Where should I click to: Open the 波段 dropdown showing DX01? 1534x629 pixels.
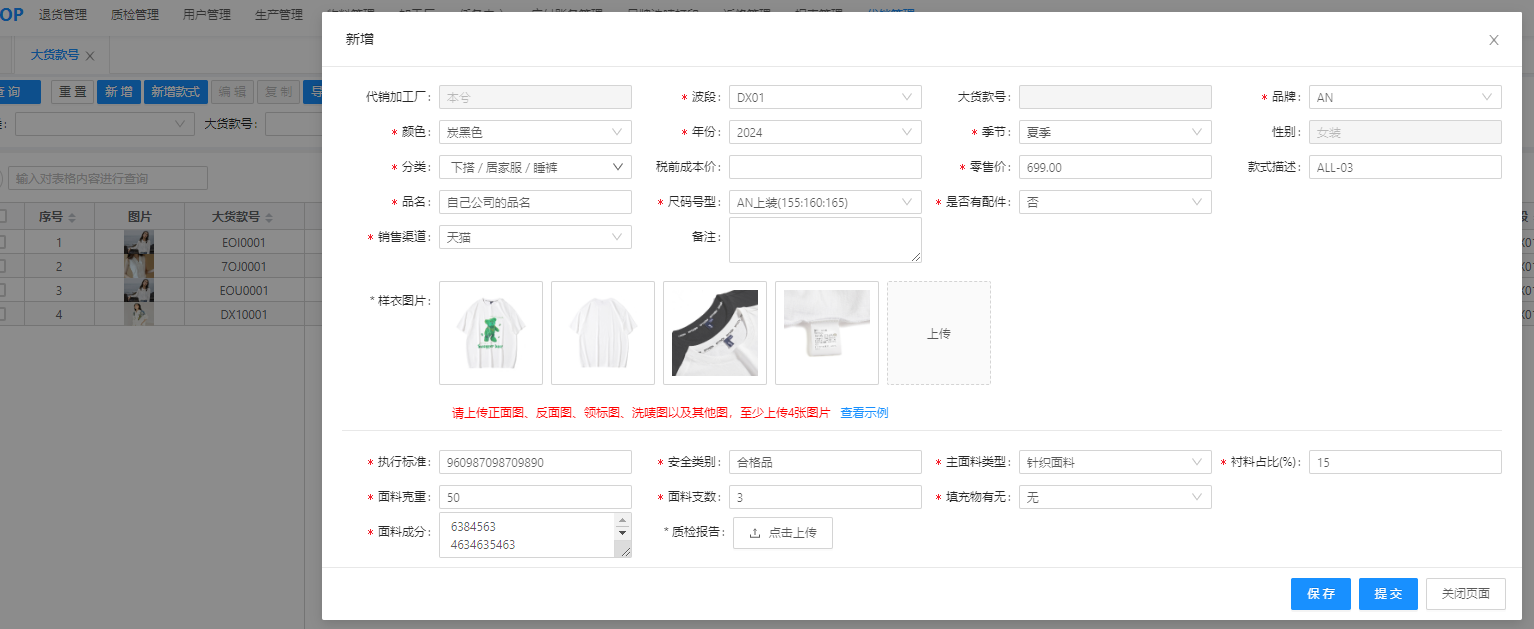click(824, 97)
